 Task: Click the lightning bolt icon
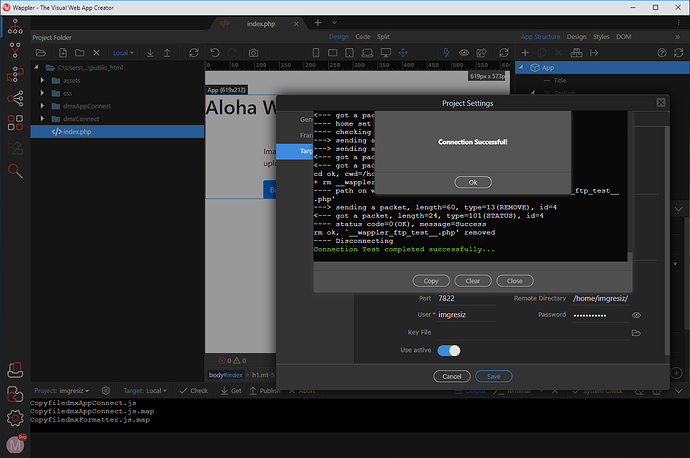click(446, 53)
